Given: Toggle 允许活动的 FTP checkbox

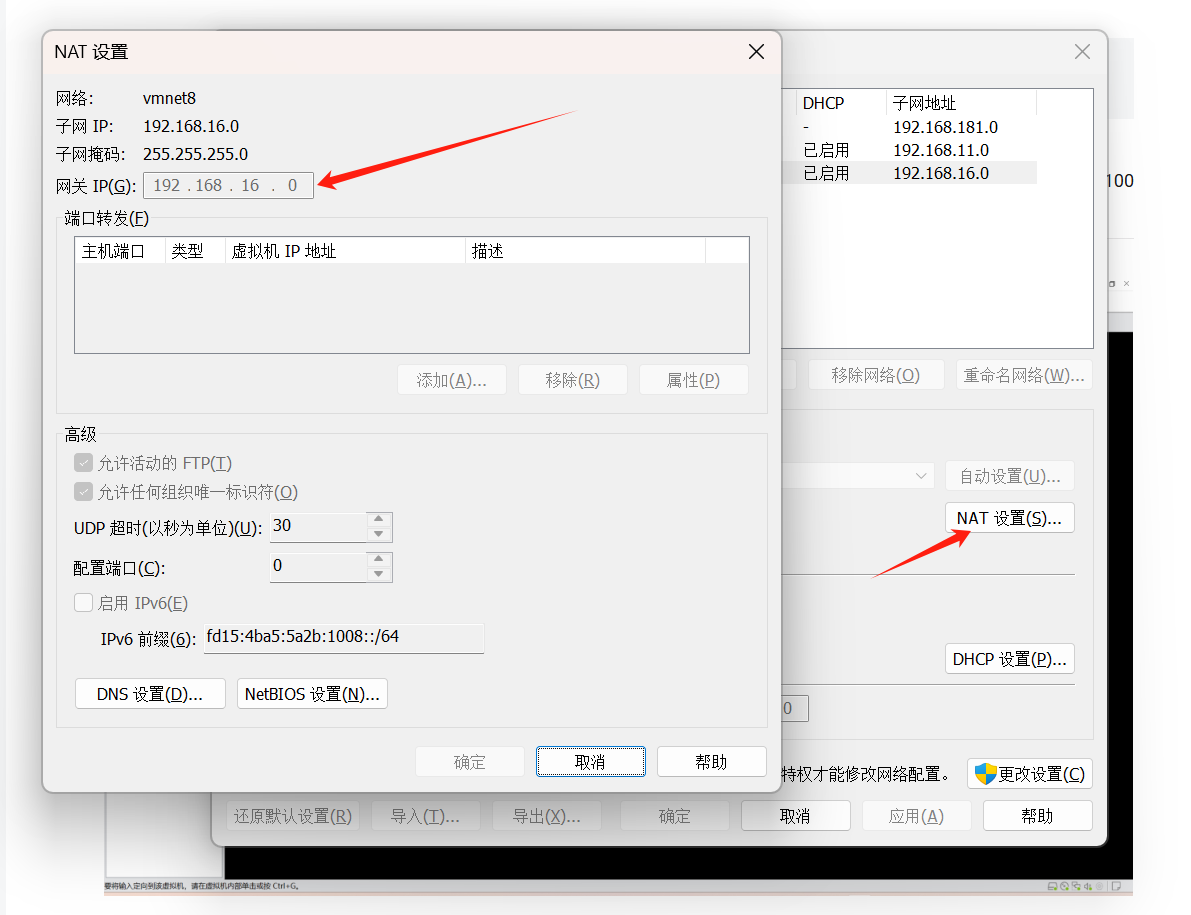Looking at the screenshot, I should [84, 463].
